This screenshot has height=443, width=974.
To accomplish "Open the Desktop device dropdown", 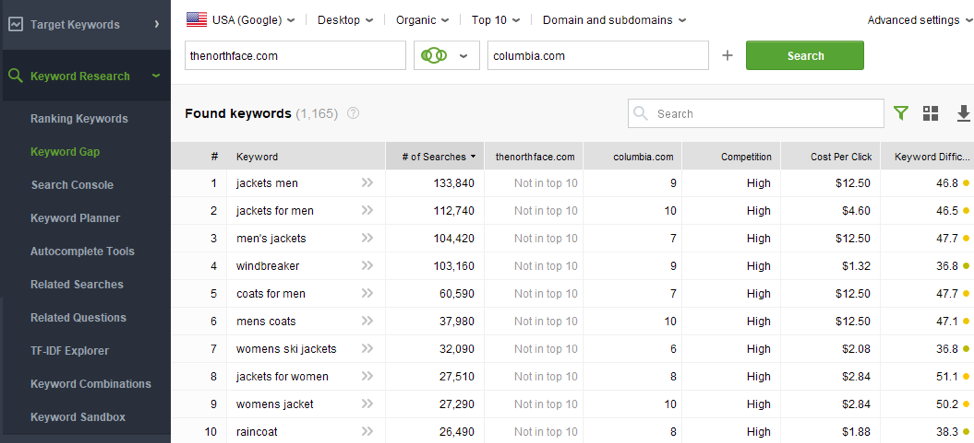I will coord(345,20).
